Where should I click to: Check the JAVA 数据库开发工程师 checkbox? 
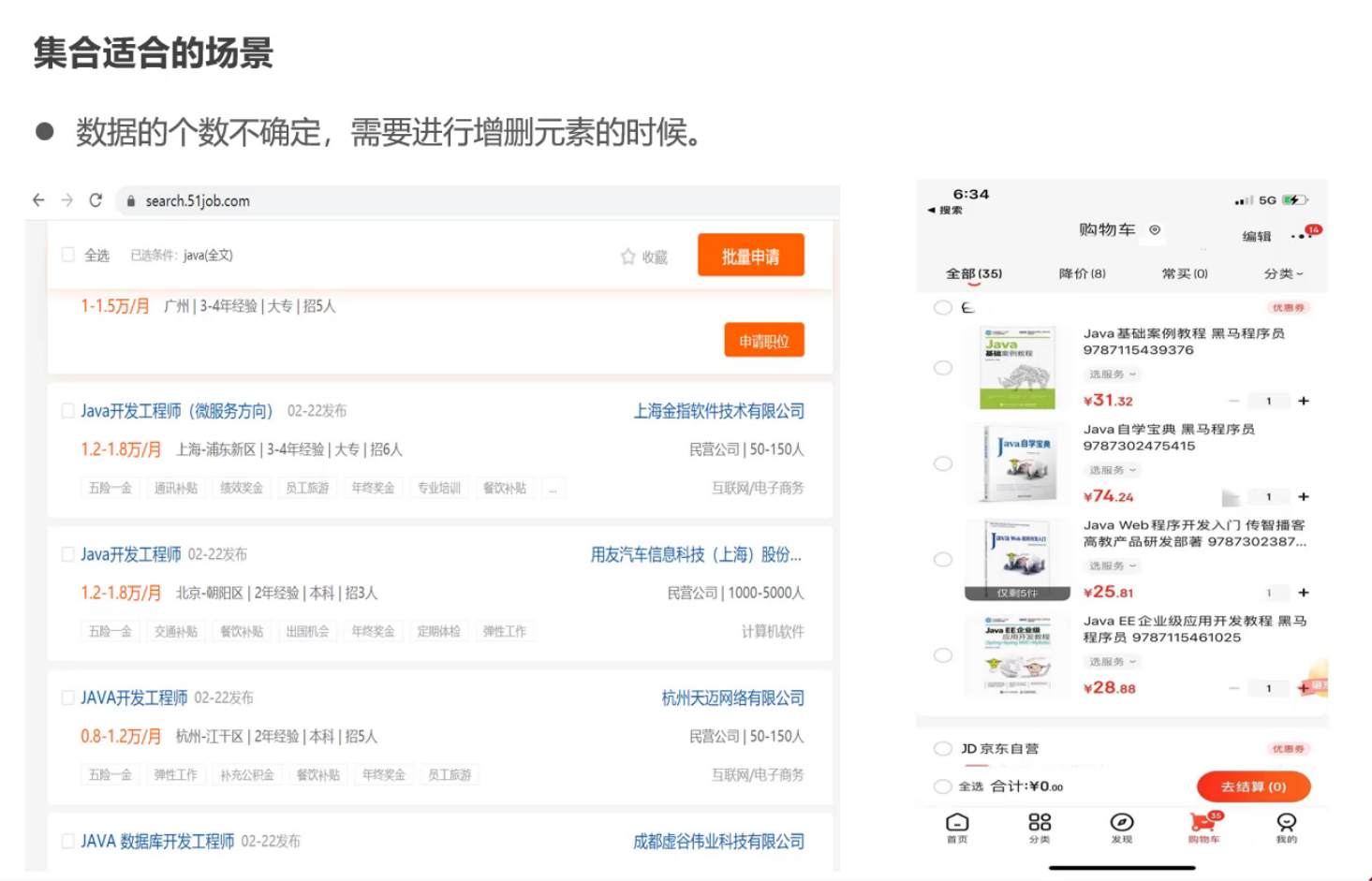[x=67, y=841]
